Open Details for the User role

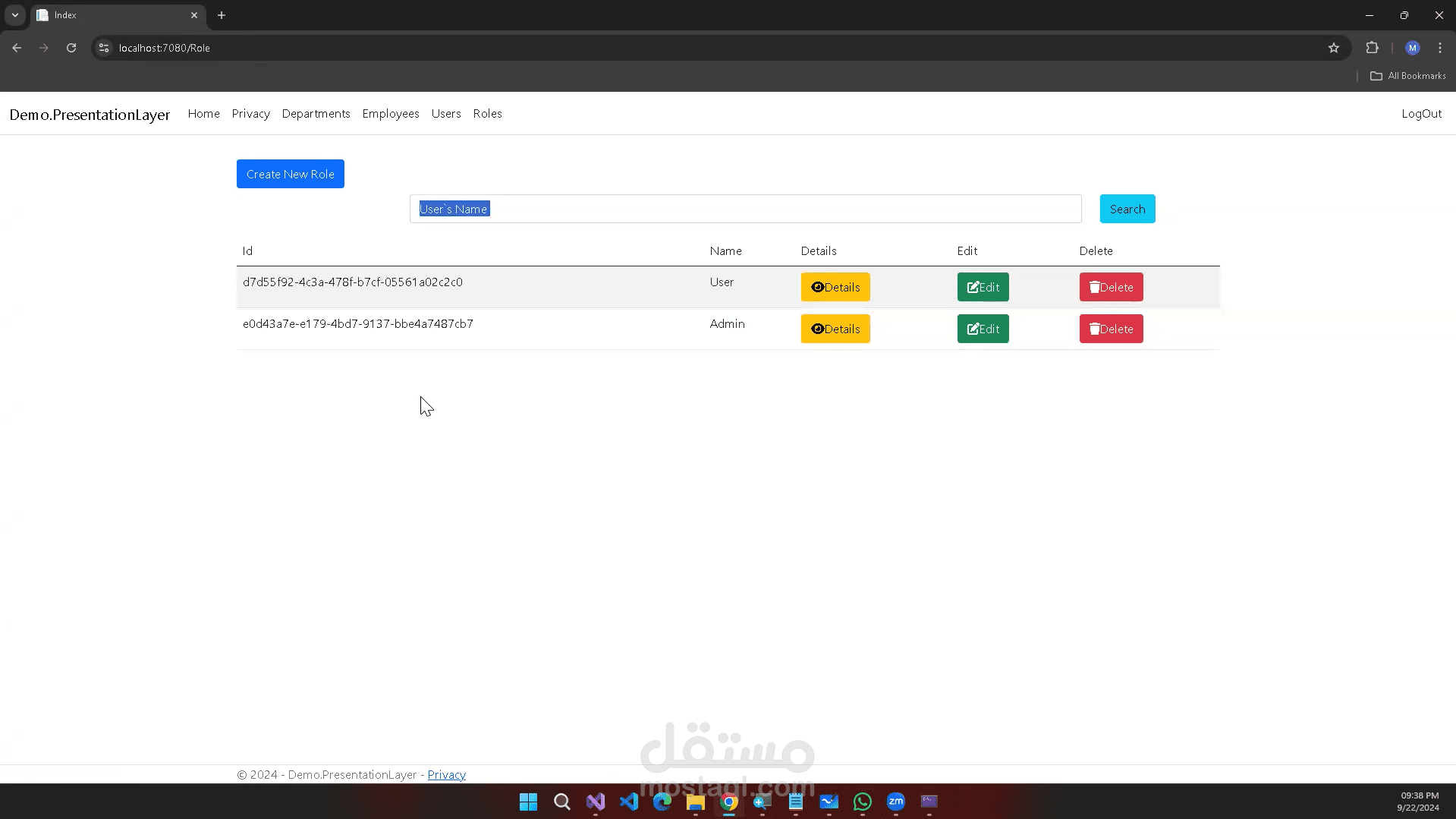[835, 287]
